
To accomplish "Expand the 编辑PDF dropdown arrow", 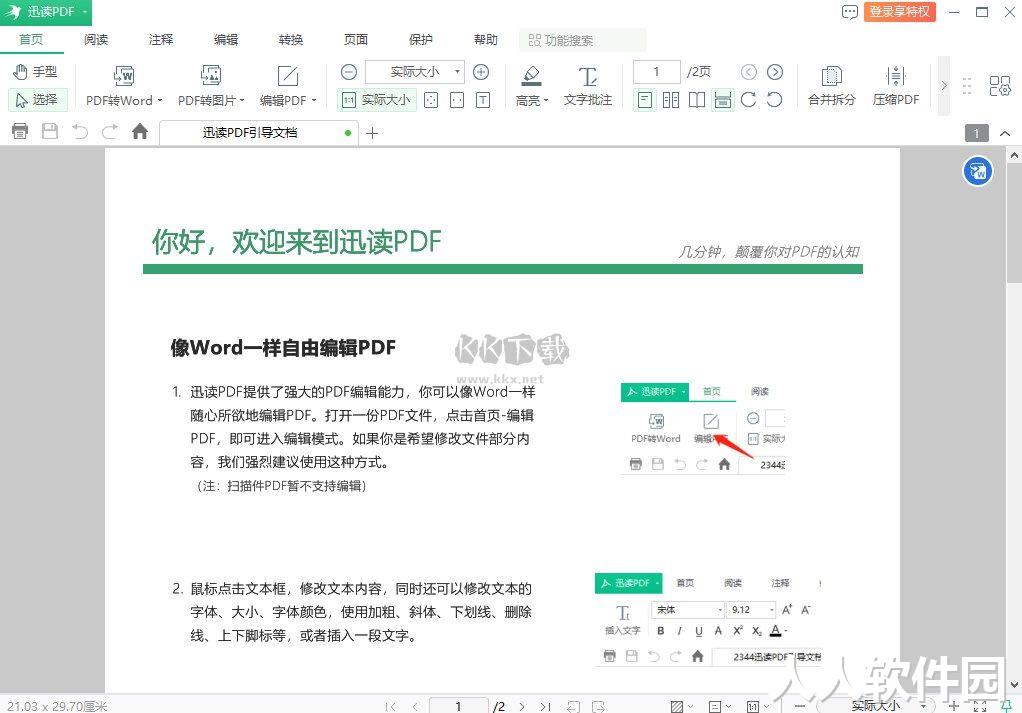I will [314, 100].
